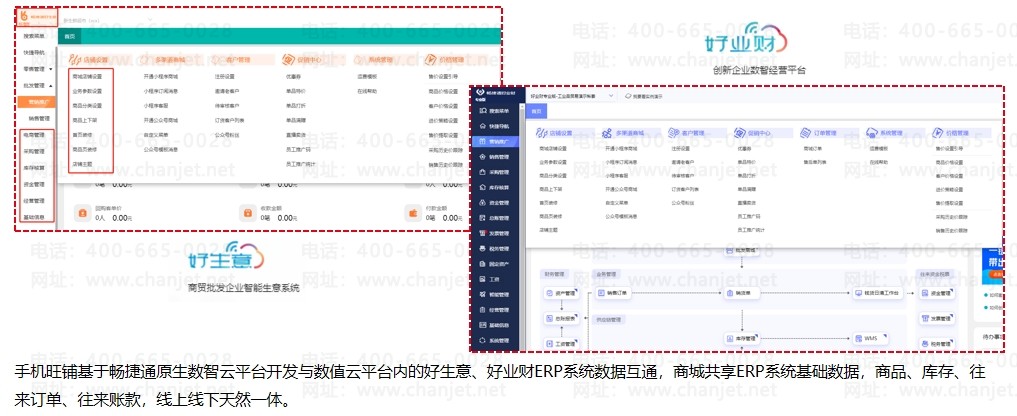The height and width of the screenshot is (416, 1017).
Task: Click 促销中心 orange icon in 好生意 panel
Action: pos(288,60)
